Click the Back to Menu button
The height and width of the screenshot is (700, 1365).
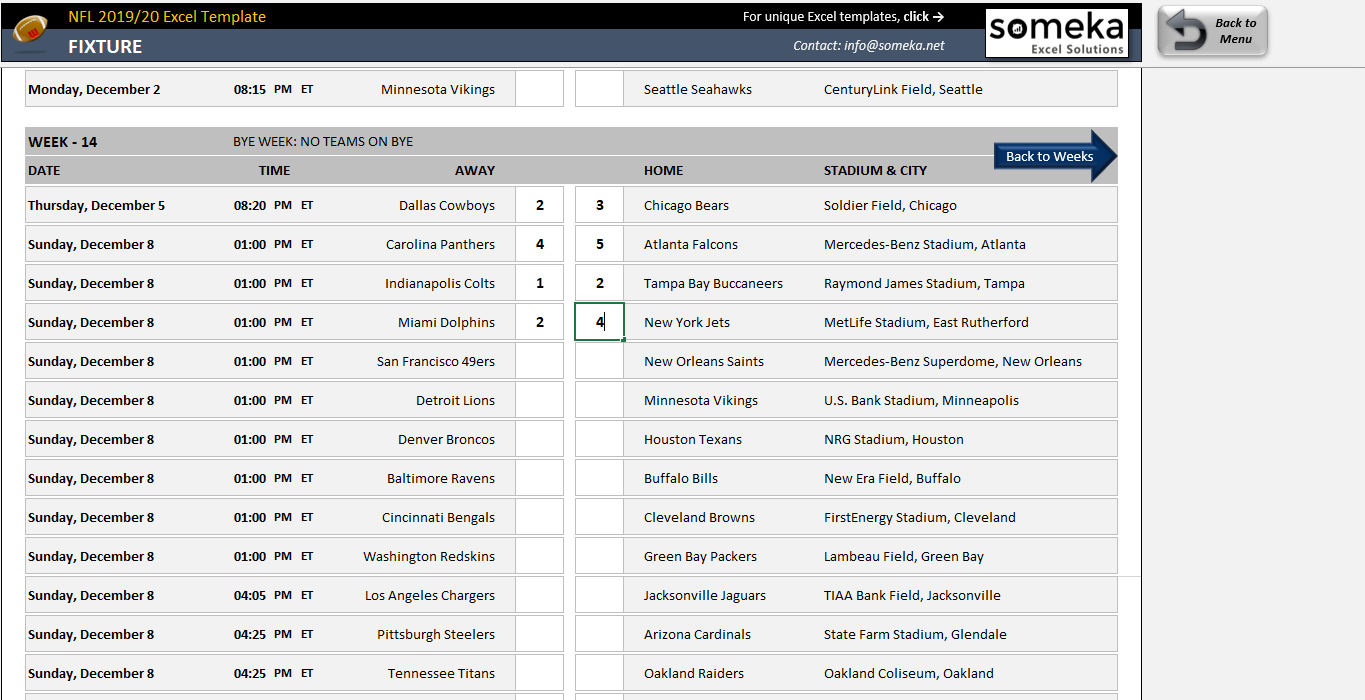point(1213,31)
